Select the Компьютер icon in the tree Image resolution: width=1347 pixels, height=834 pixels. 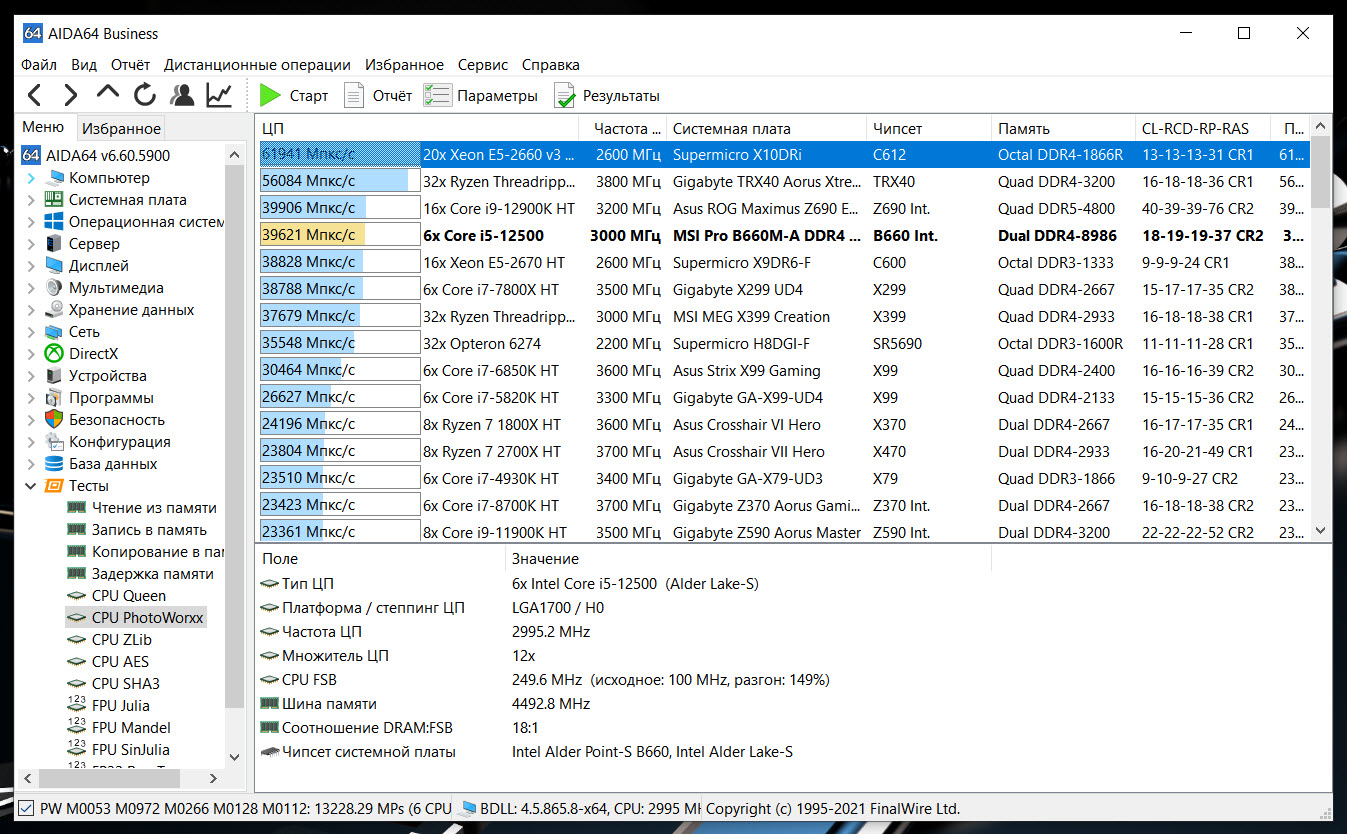[54, 178]
